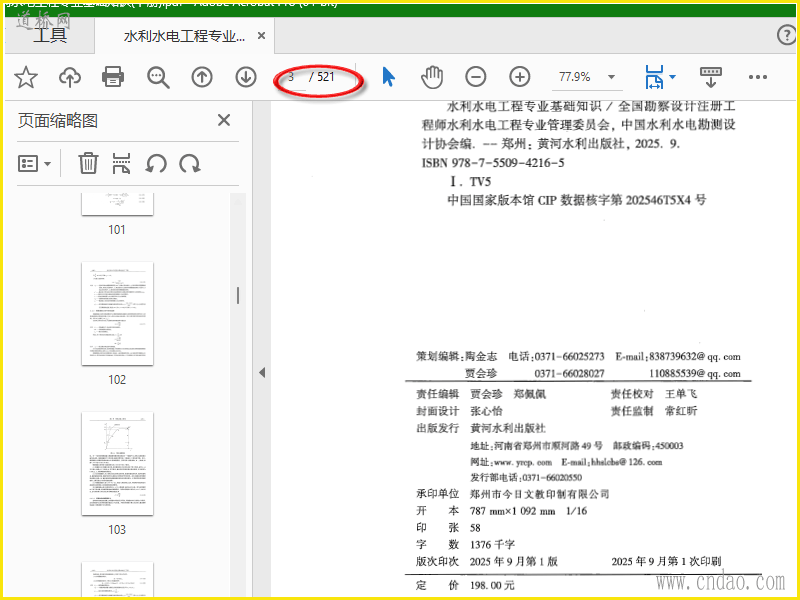Viewport: 800px width, 600px height.
Task: Click the 页面缩略图 panel title
Action: point(58,121)
